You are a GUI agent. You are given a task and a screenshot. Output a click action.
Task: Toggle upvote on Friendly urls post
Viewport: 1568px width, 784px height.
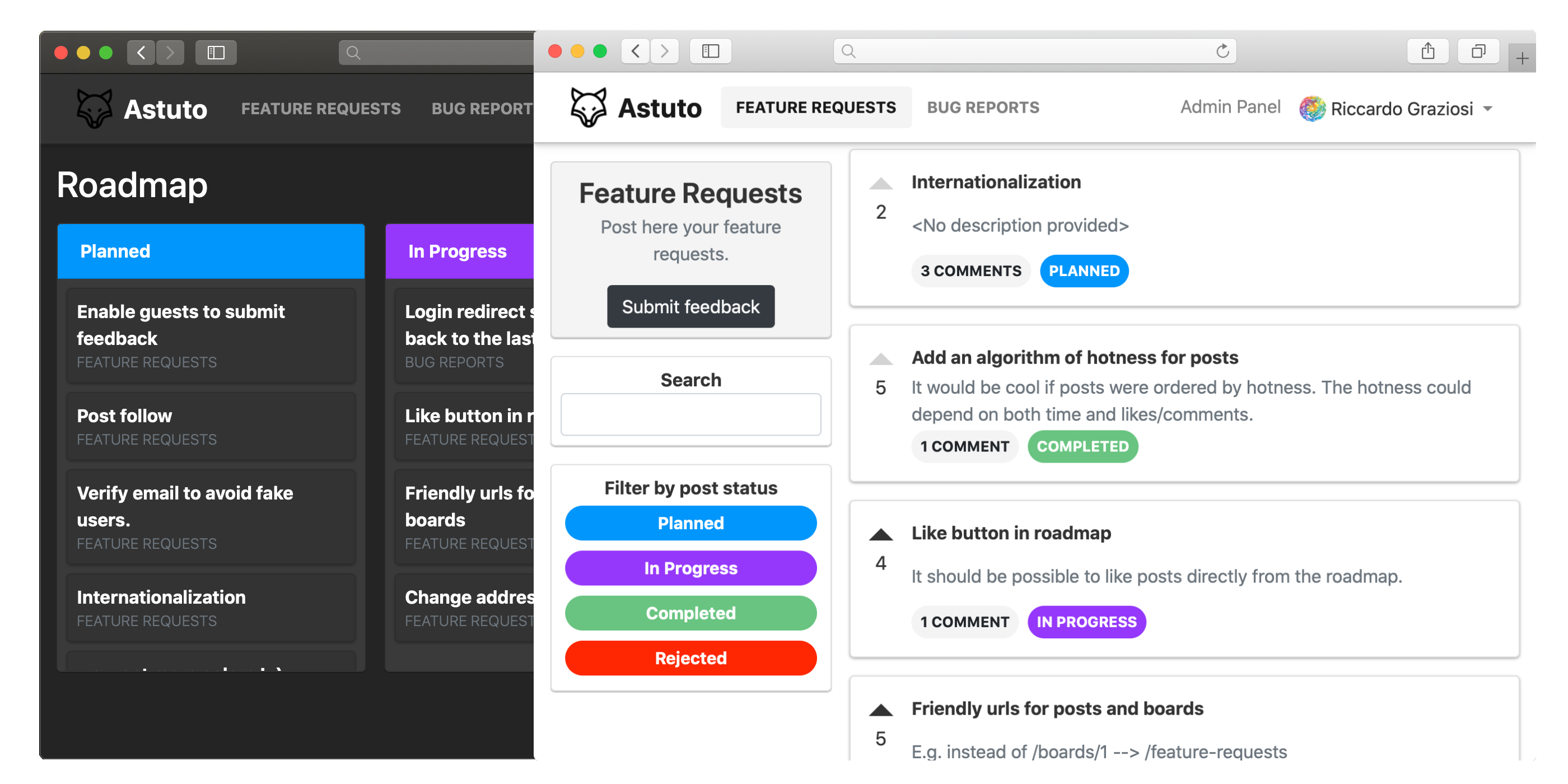click(880, 710)
